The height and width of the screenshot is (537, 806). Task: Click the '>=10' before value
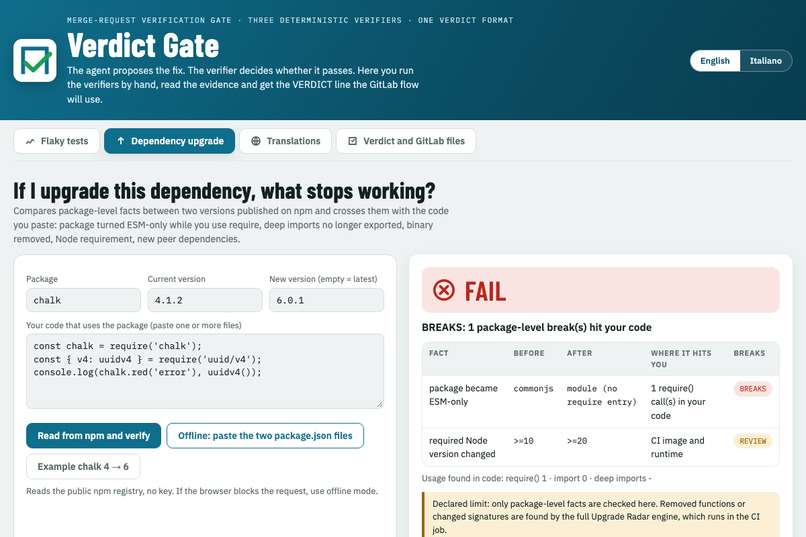click(523, 441)
